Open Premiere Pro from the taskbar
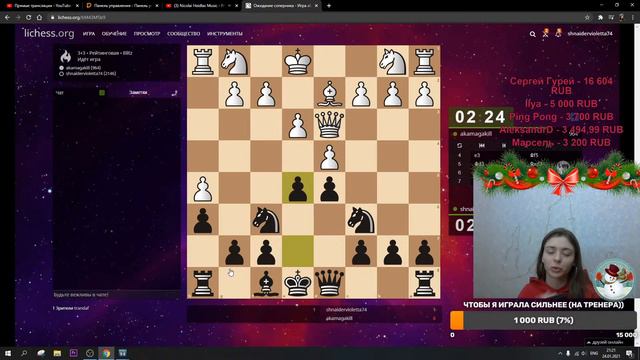Image resolution: width=640 pixels, height=360 pixels. tap(73, 353)
